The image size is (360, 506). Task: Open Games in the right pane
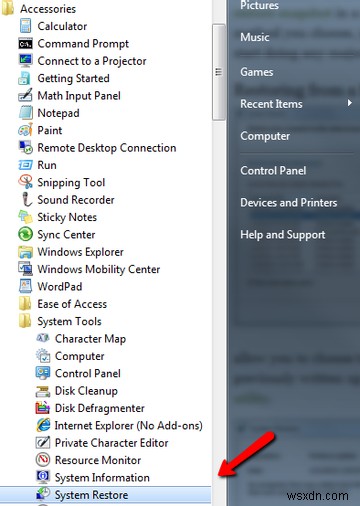pos(257,72)
